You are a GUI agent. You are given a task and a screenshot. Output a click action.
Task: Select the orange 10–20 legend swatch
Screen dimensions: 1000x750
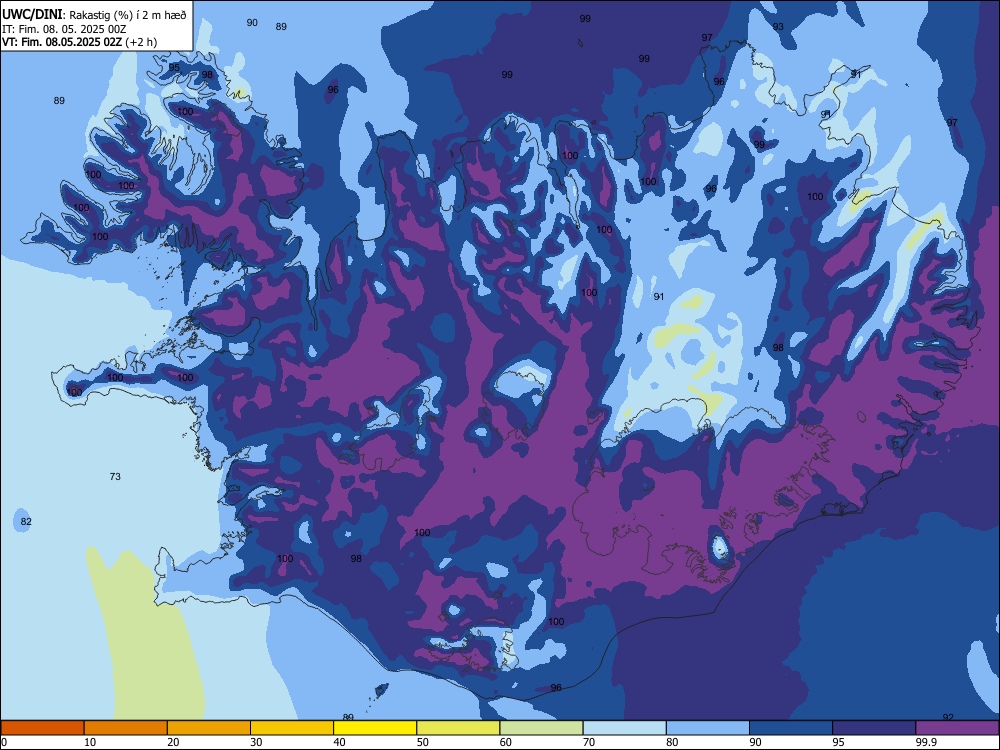126,728
